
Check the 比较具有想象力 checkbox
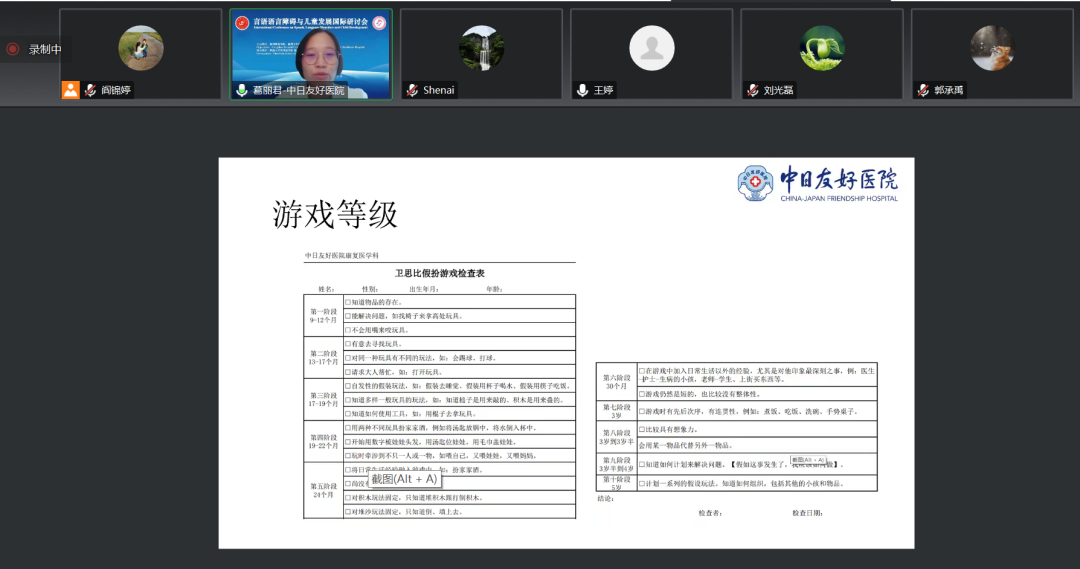click(642, 429)
